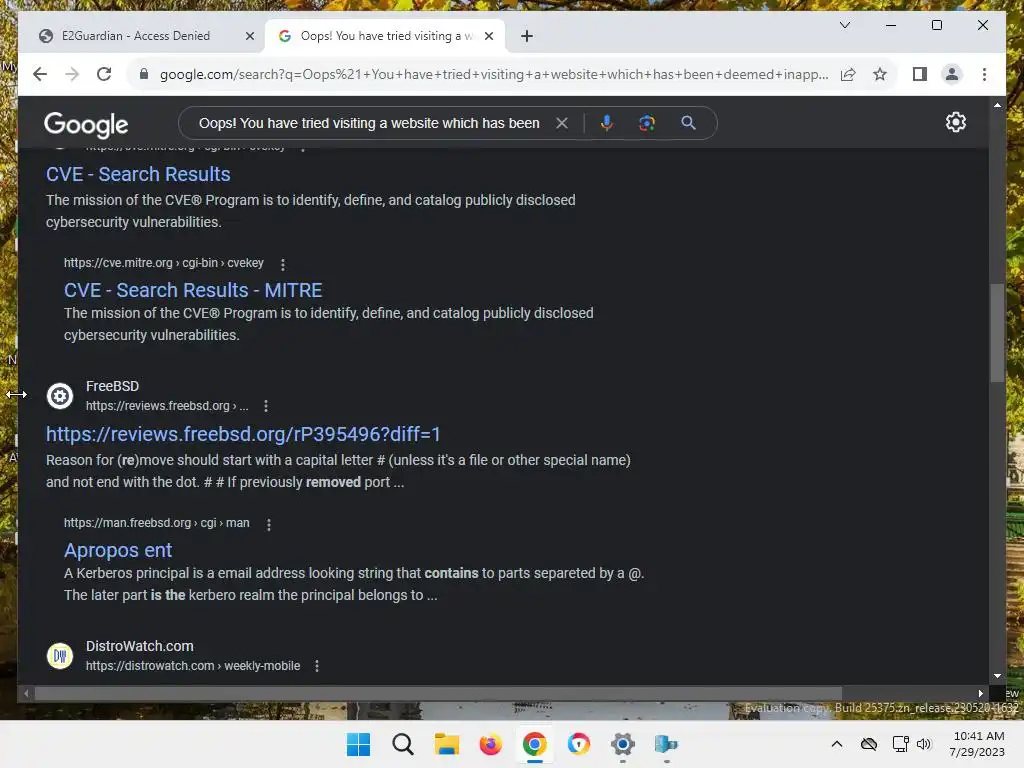1024x768 pixels.
Task: Click the Google Chrome taskbar icon
Action: click(x=534, y=744)
